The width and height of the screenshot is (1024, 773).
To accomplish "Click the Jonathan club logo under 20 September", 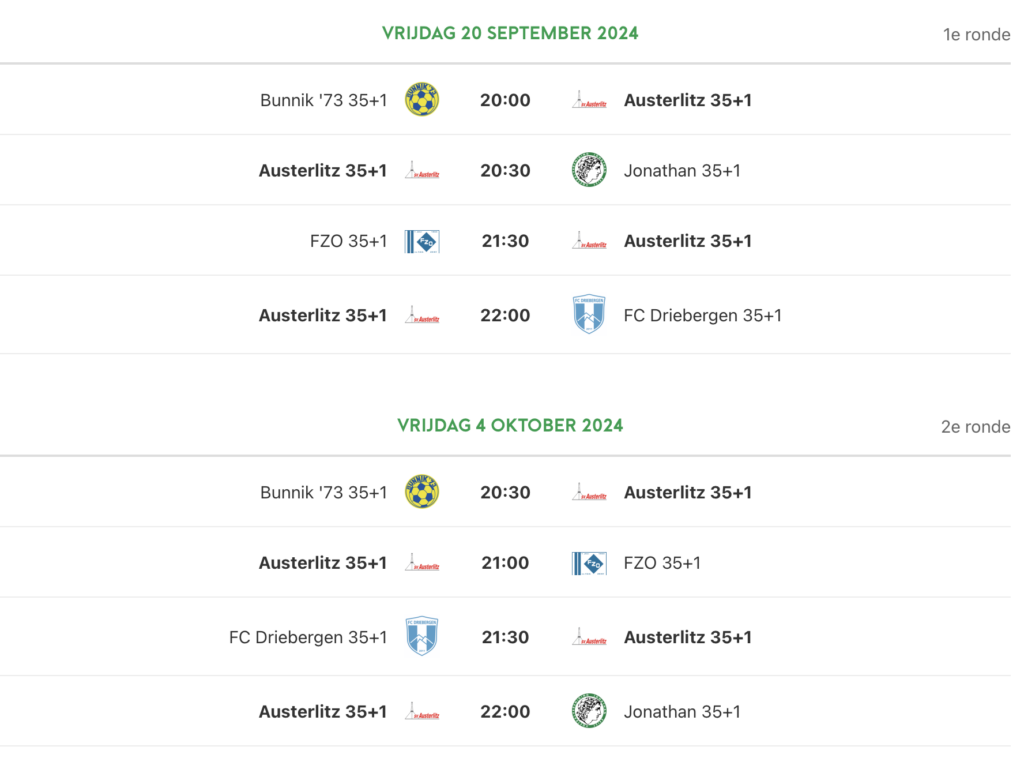I will coord(589,170).
